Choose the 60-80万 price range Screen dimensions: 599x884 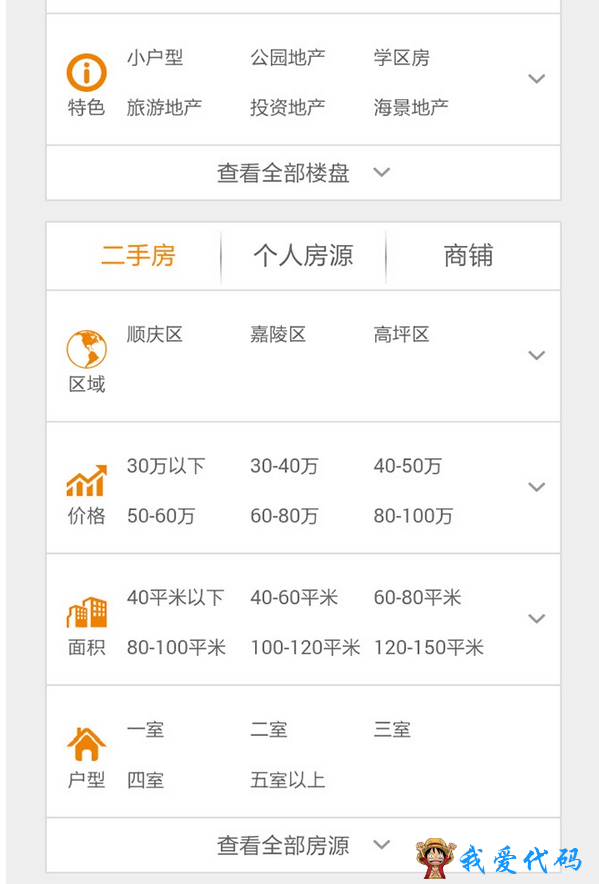click(284, 515)
